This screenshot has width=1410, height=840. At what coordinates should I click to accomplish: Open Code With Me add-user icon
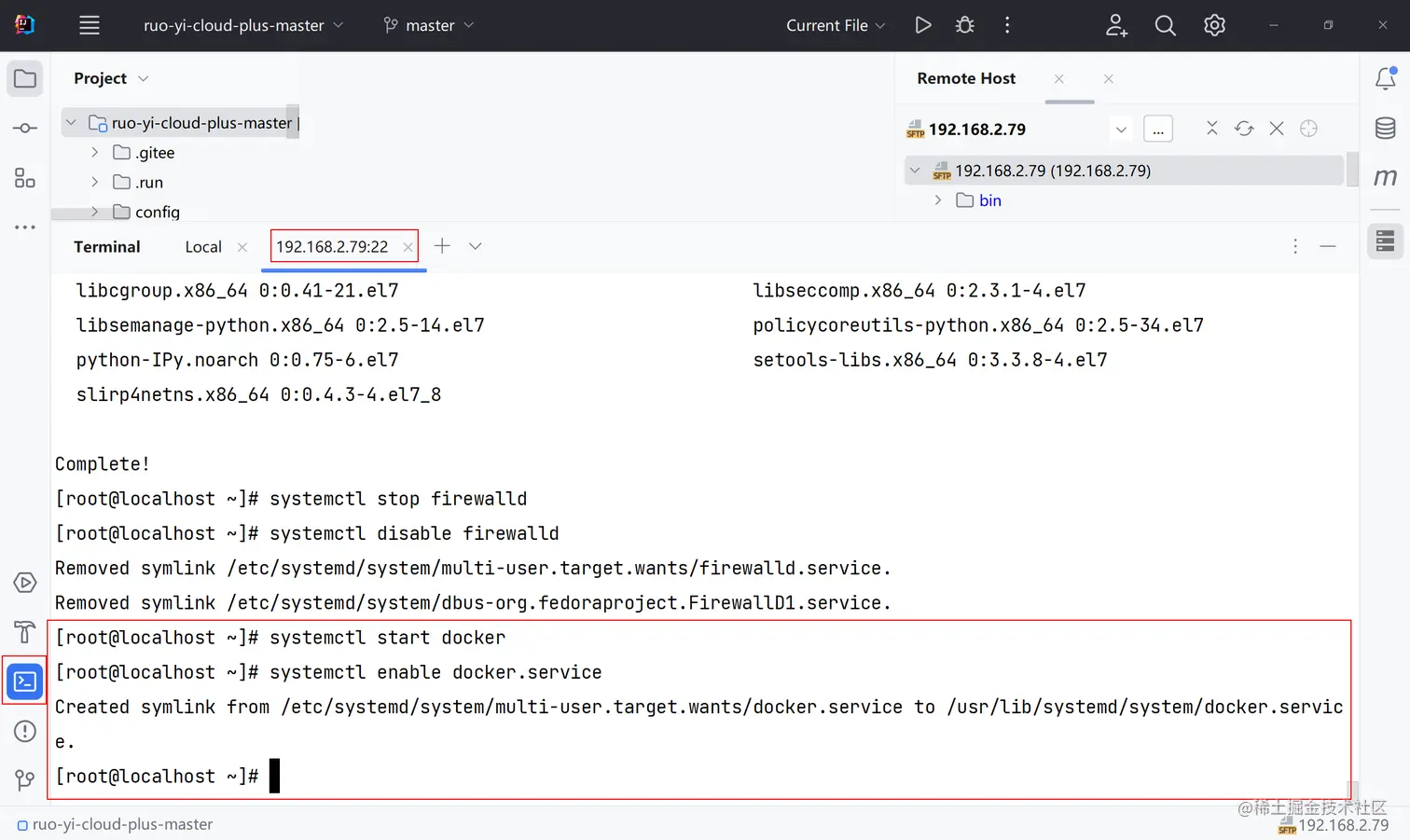1116,25
